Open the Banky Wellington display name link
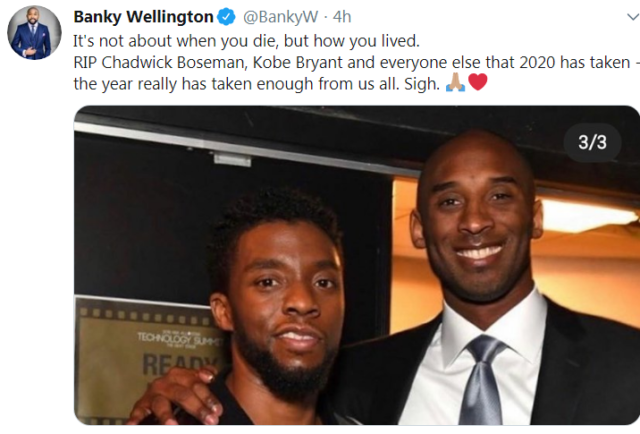640x434 pixels. pyautogui.click(x=143, y=17)
